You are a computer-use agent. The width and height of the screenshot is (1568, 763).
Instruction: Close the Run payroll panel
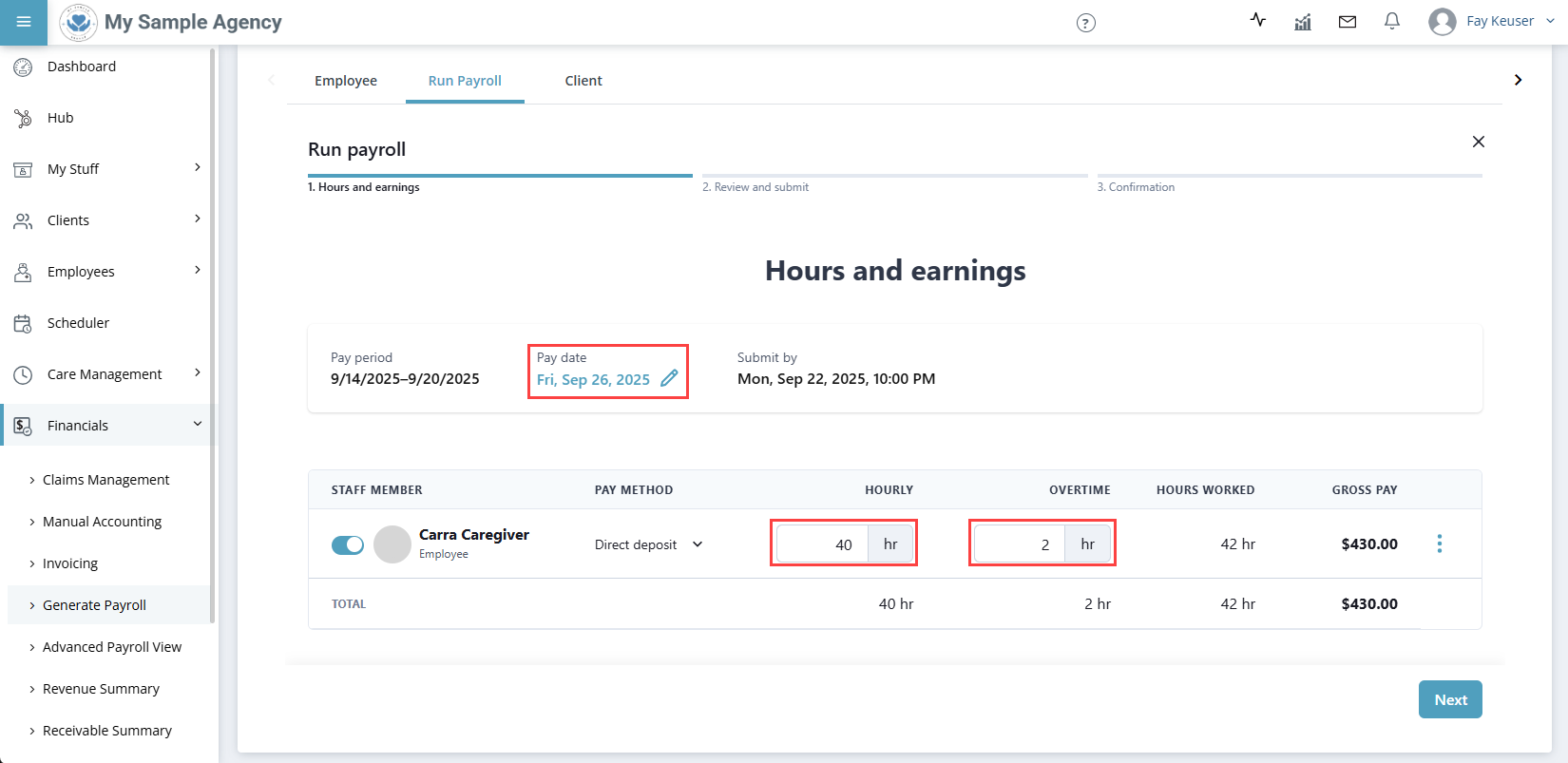(x=1478, y=142)
